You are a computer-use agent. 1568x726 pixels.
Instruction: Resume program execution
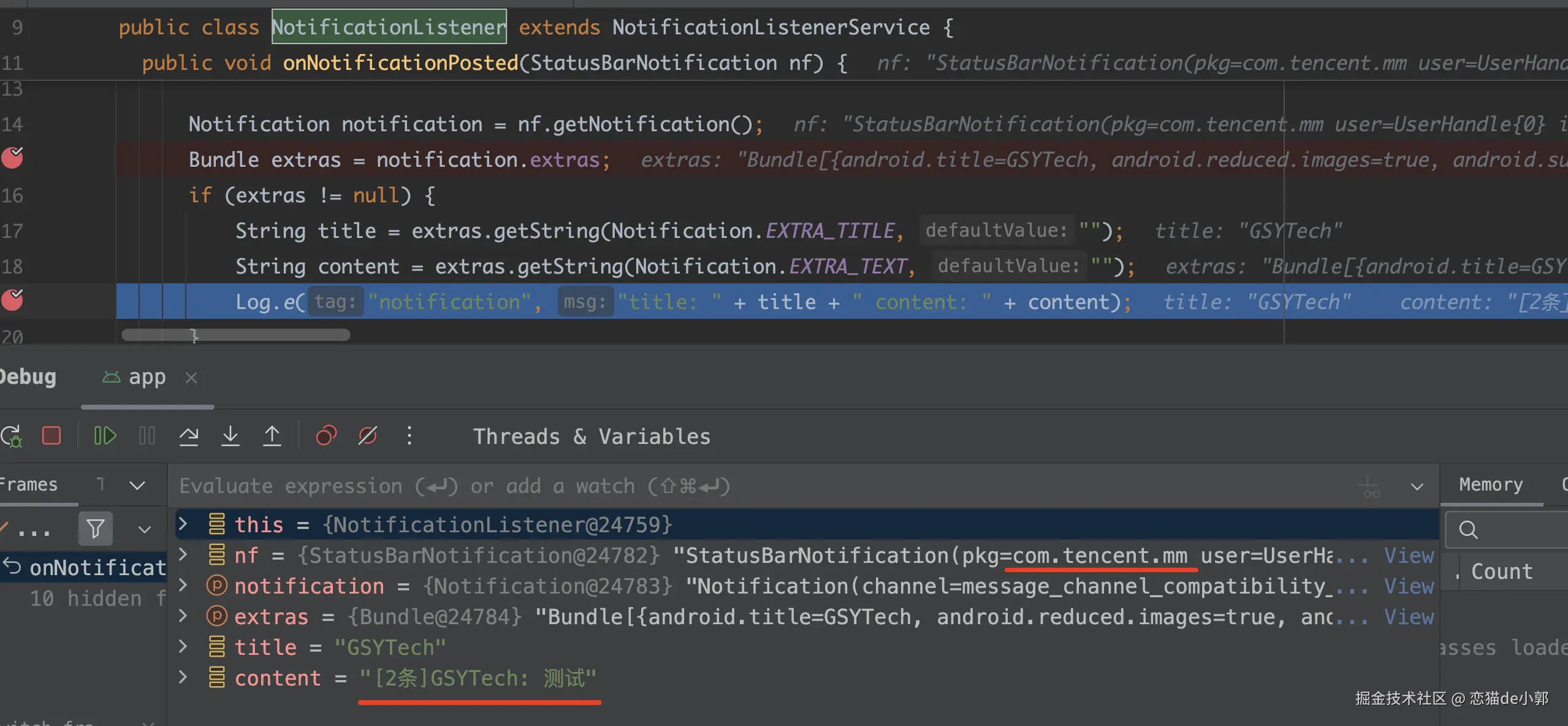tap(105, 436)
